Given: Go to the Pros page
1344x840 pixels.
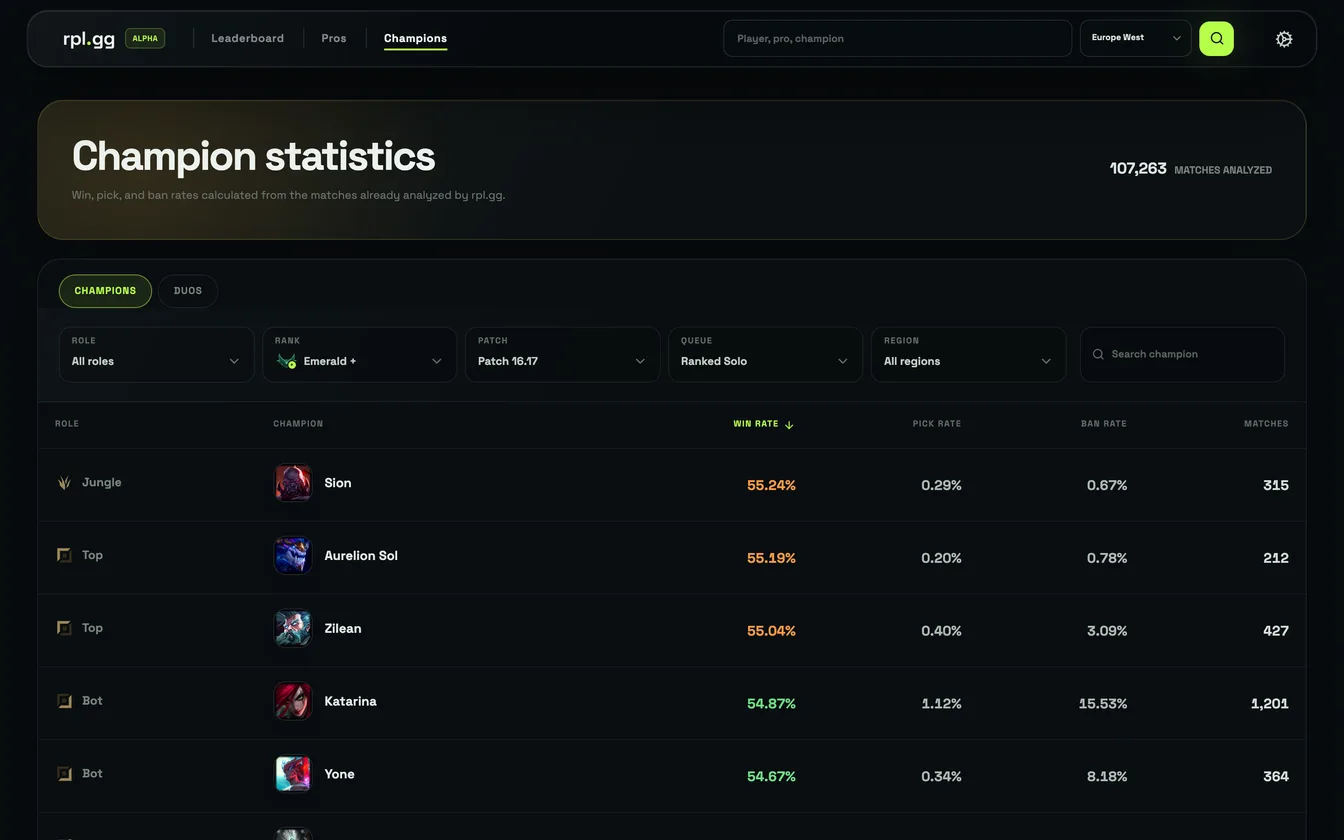Looking at the screenshot, I should click(x=334, y=38).
